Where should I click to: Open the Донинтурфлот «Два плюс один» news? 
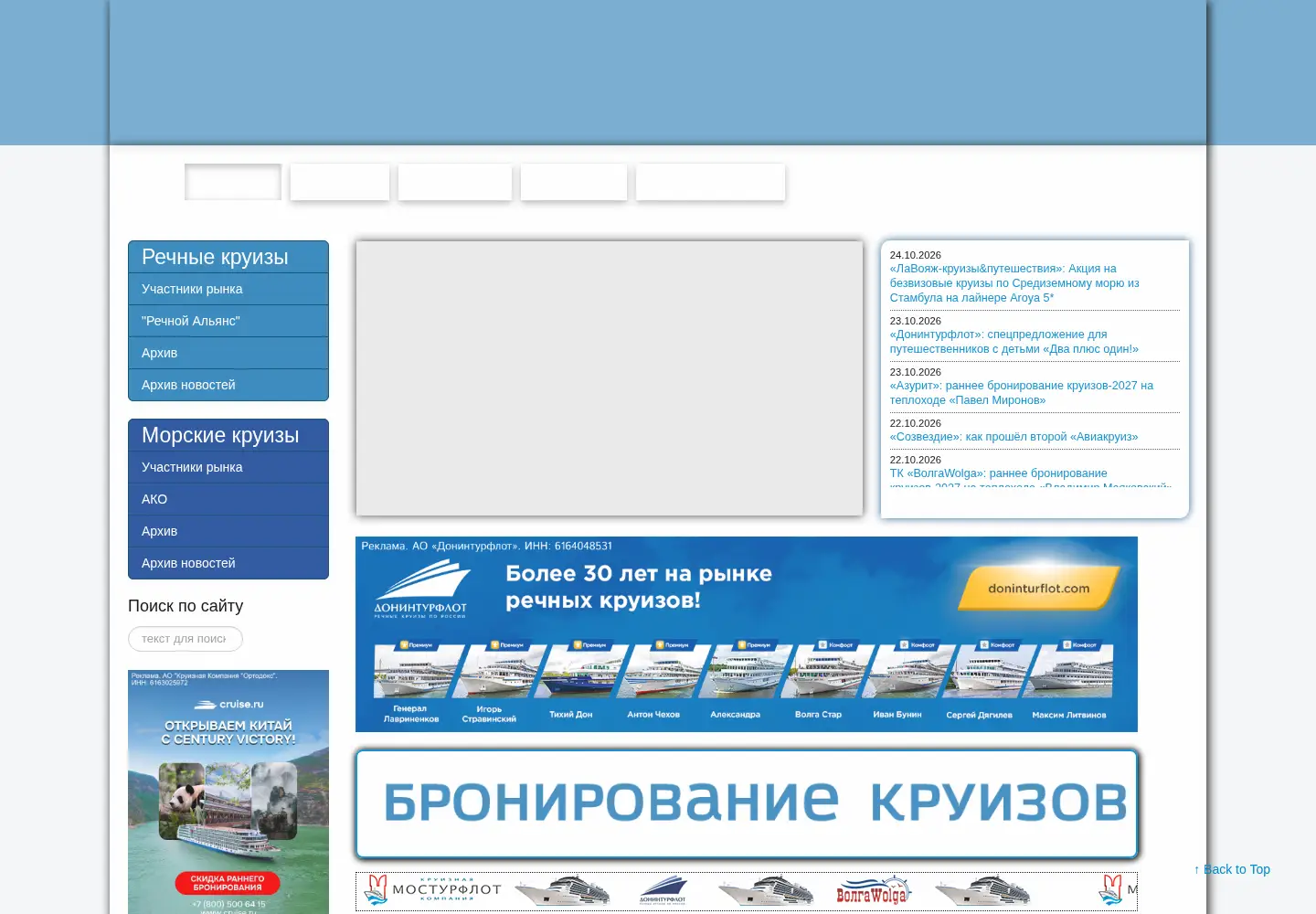[x=1014, y=342]
